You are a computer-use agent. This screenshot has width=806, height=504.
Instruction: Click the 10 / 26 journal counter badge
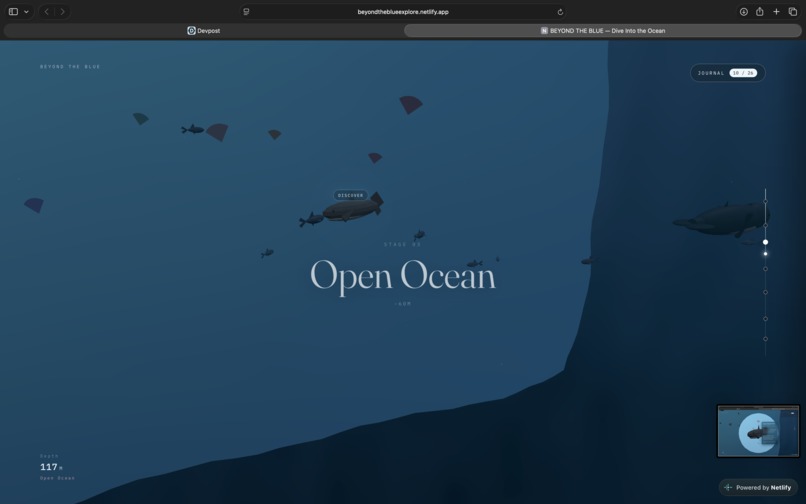743,73
